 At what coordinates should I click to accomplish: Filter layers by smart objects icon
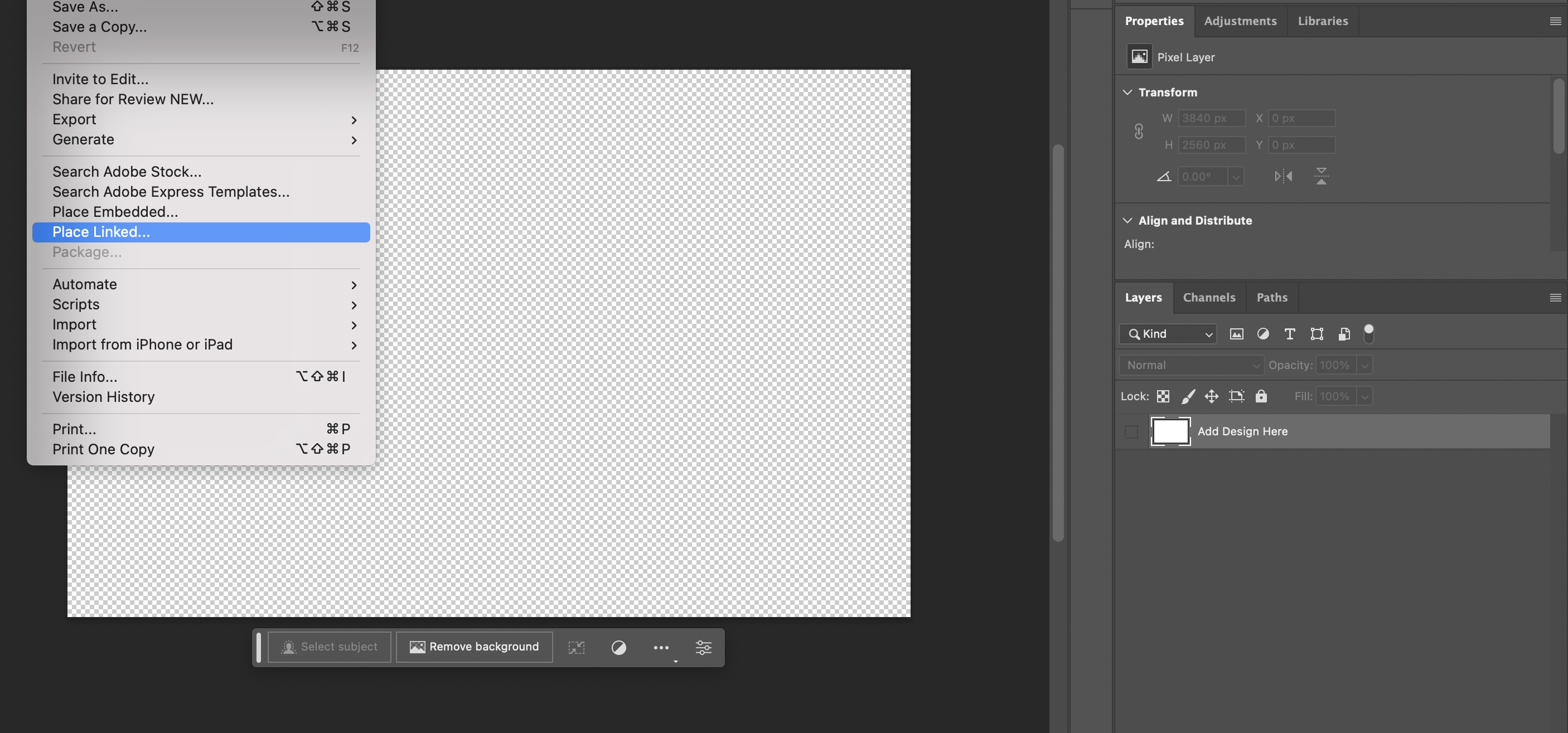(1344, 334)
